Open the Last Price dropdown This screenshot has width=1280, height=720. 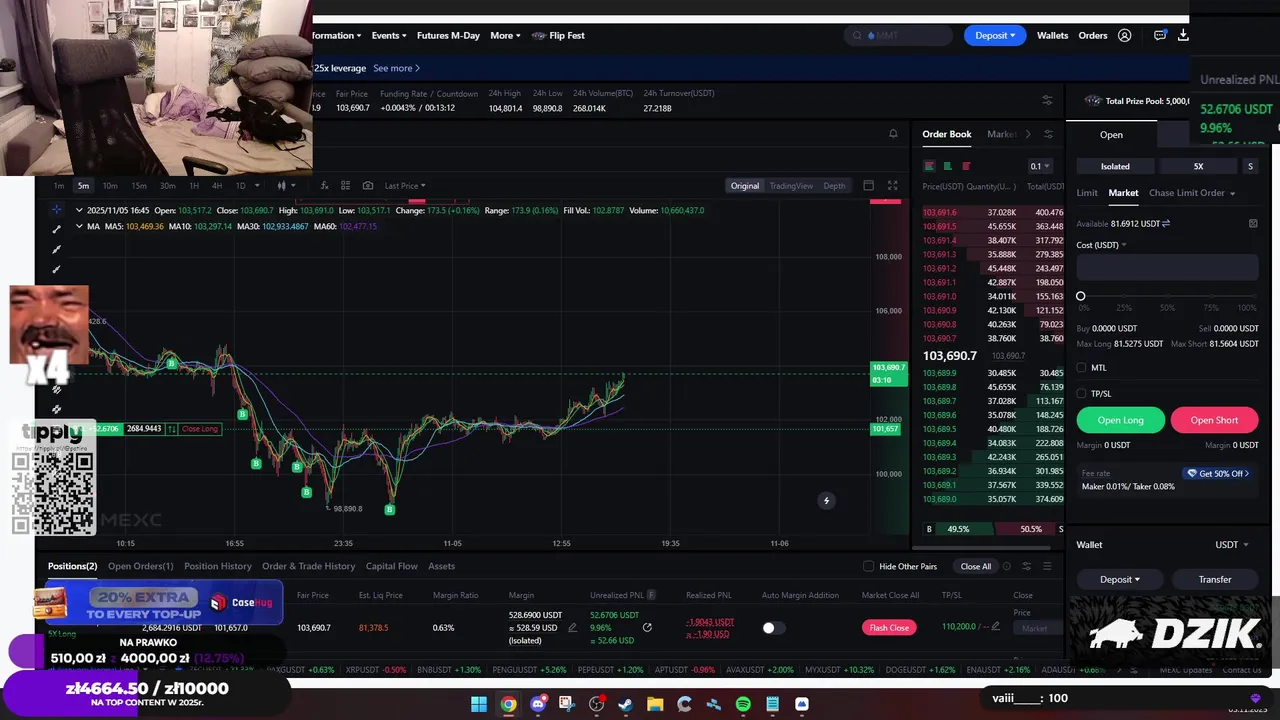coord(405,185)
